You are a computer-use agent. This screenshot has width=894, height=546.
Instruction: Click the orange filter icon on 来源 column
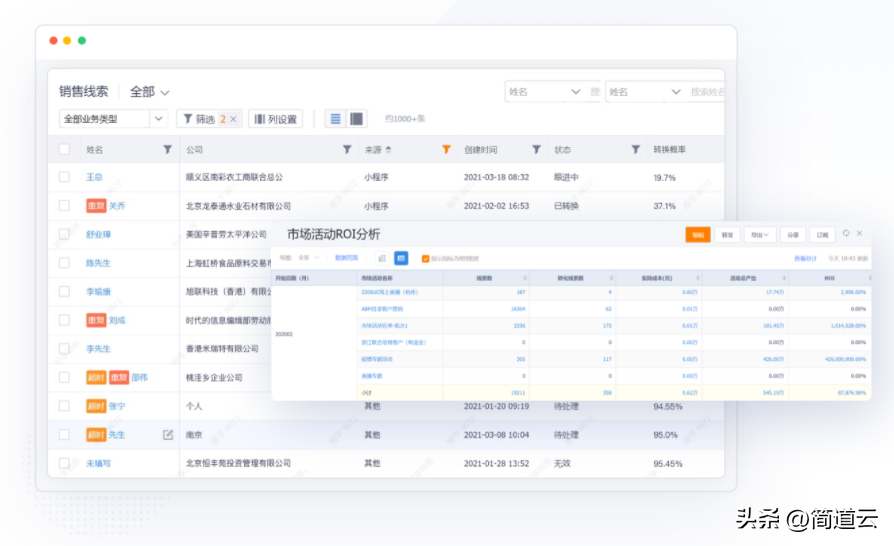tap(446, 149)
